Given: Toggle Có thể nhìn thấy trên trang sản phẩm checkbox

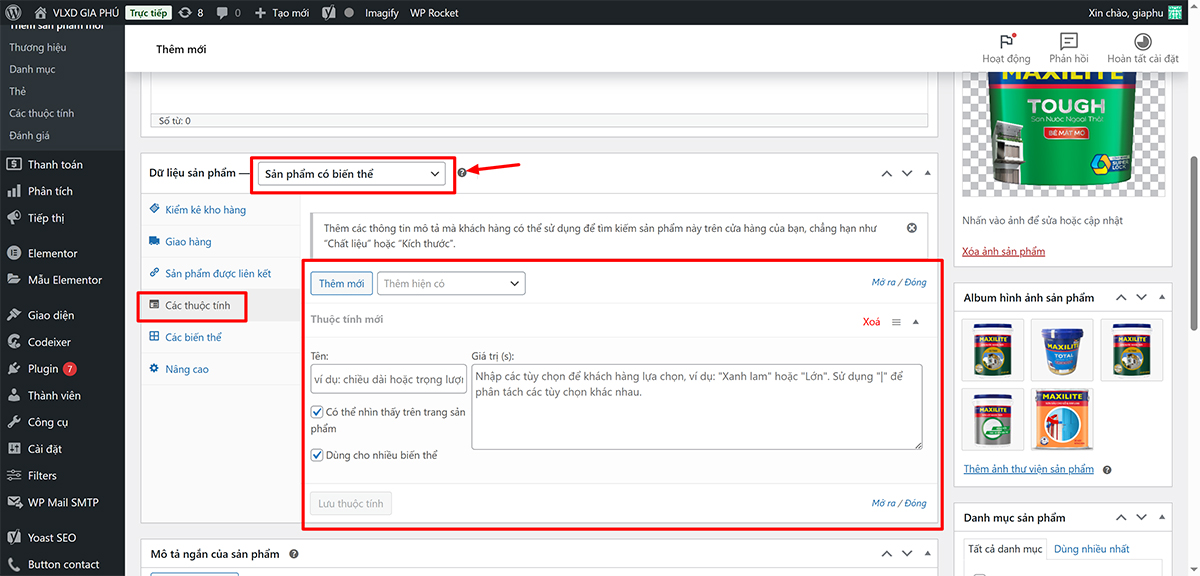Looking at the screenshot, I should [317, 412].
